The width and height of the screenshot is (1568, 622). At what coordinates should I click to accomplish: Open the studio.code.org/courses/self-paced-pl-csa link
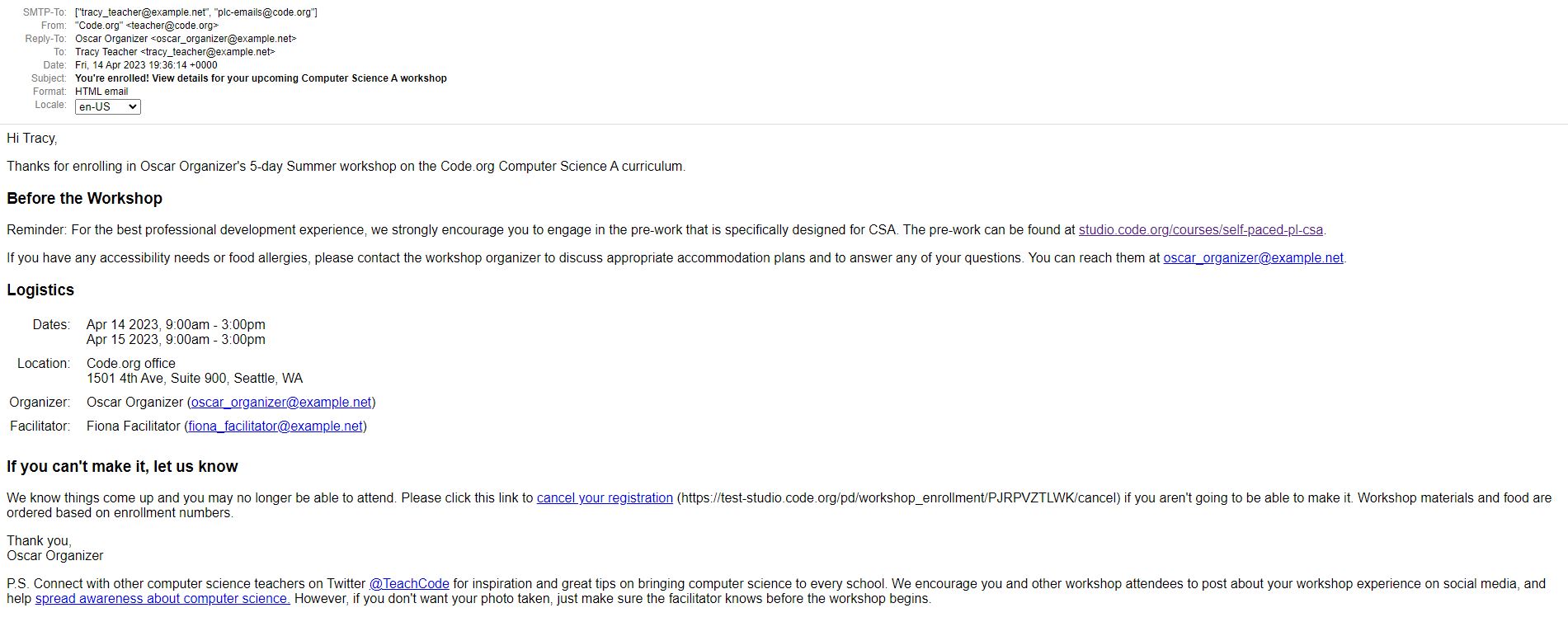click(x=1201, y=230)
